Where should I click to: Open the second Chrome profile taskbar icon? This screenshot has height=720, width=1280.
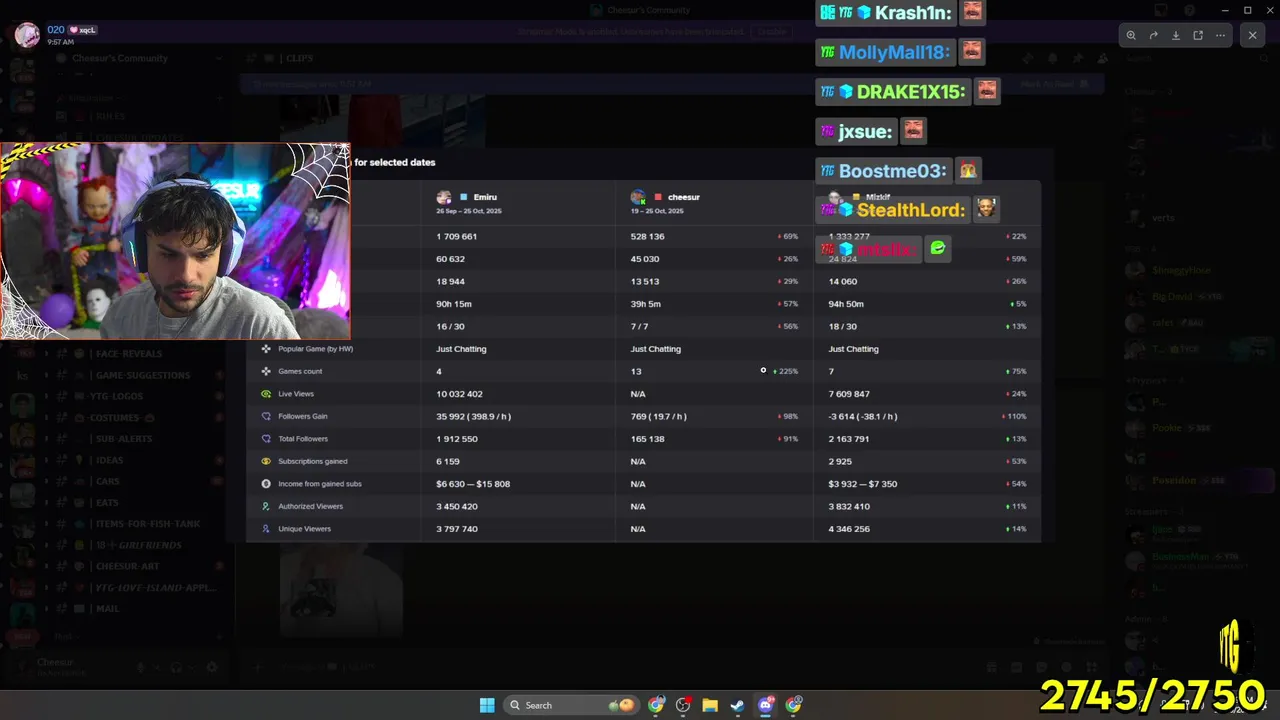[794, 705]
